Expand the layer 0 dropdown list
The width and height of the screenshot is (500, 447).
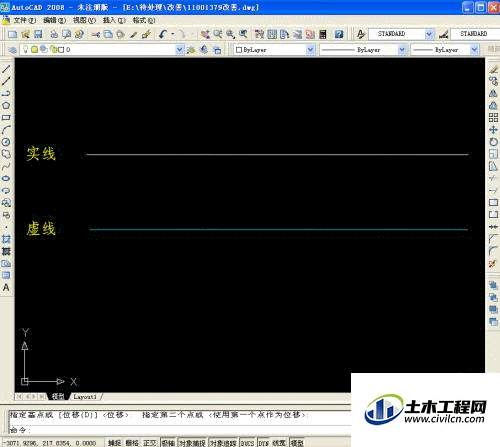(x=179, y=50)
